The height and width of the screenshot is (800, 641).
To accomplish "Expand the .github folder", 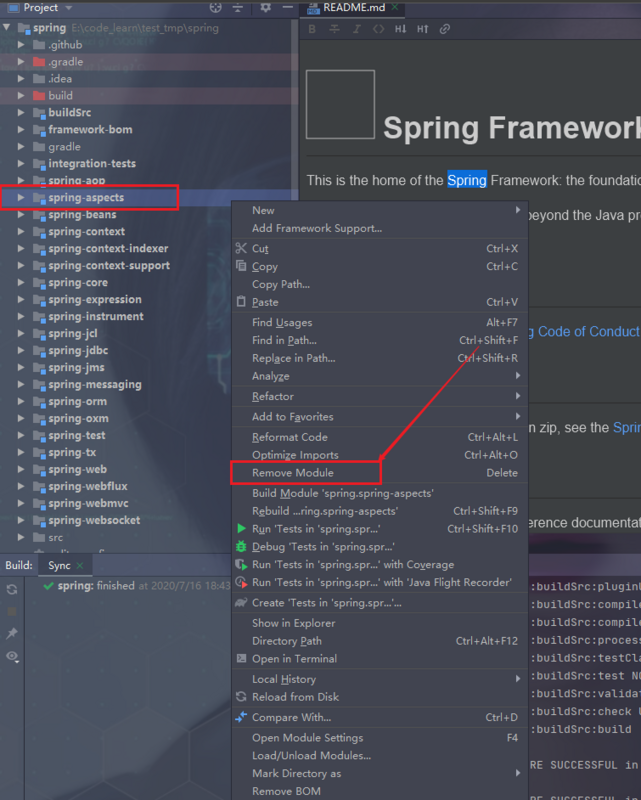I will pos(21,45).
